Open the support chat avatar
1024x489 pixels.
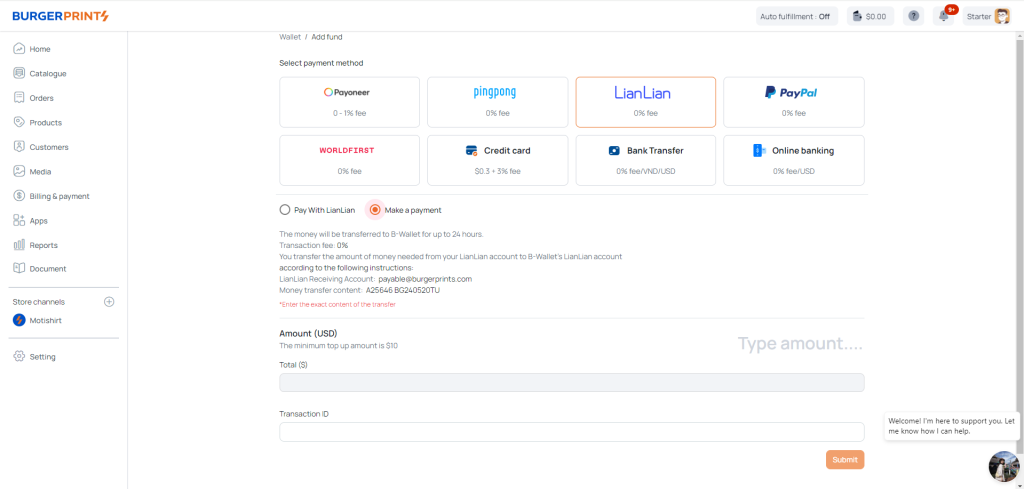coord(1003,466)
